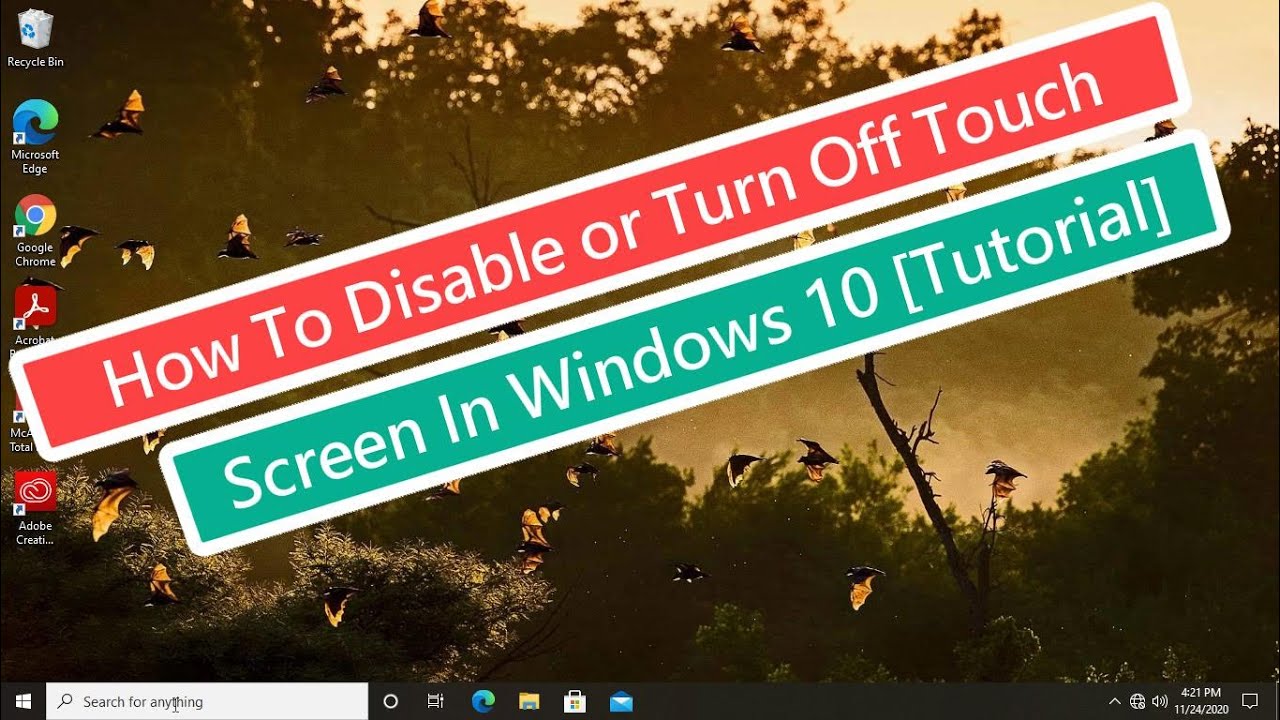Open Cortana circle icon on the taskbar
1280x720 pixels.
(x=391, y=701)
